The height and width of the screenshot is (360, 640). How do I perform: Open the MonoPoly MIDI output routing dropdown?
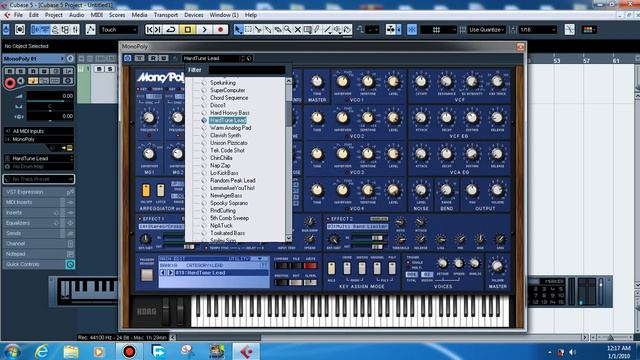[x=39, y=139]
